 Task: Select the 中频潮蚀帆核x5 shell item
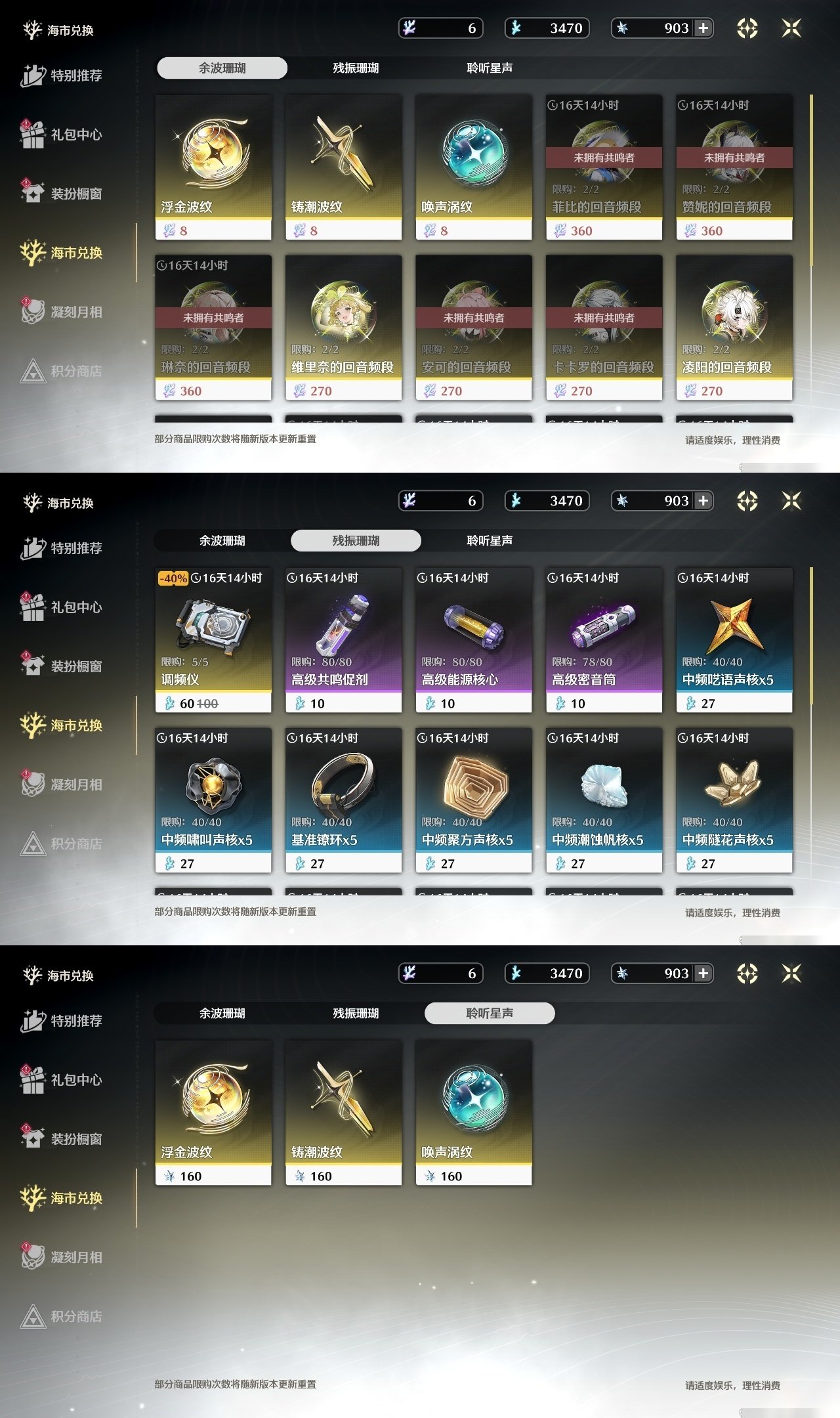pyautogui.click(x=604, y=800)
